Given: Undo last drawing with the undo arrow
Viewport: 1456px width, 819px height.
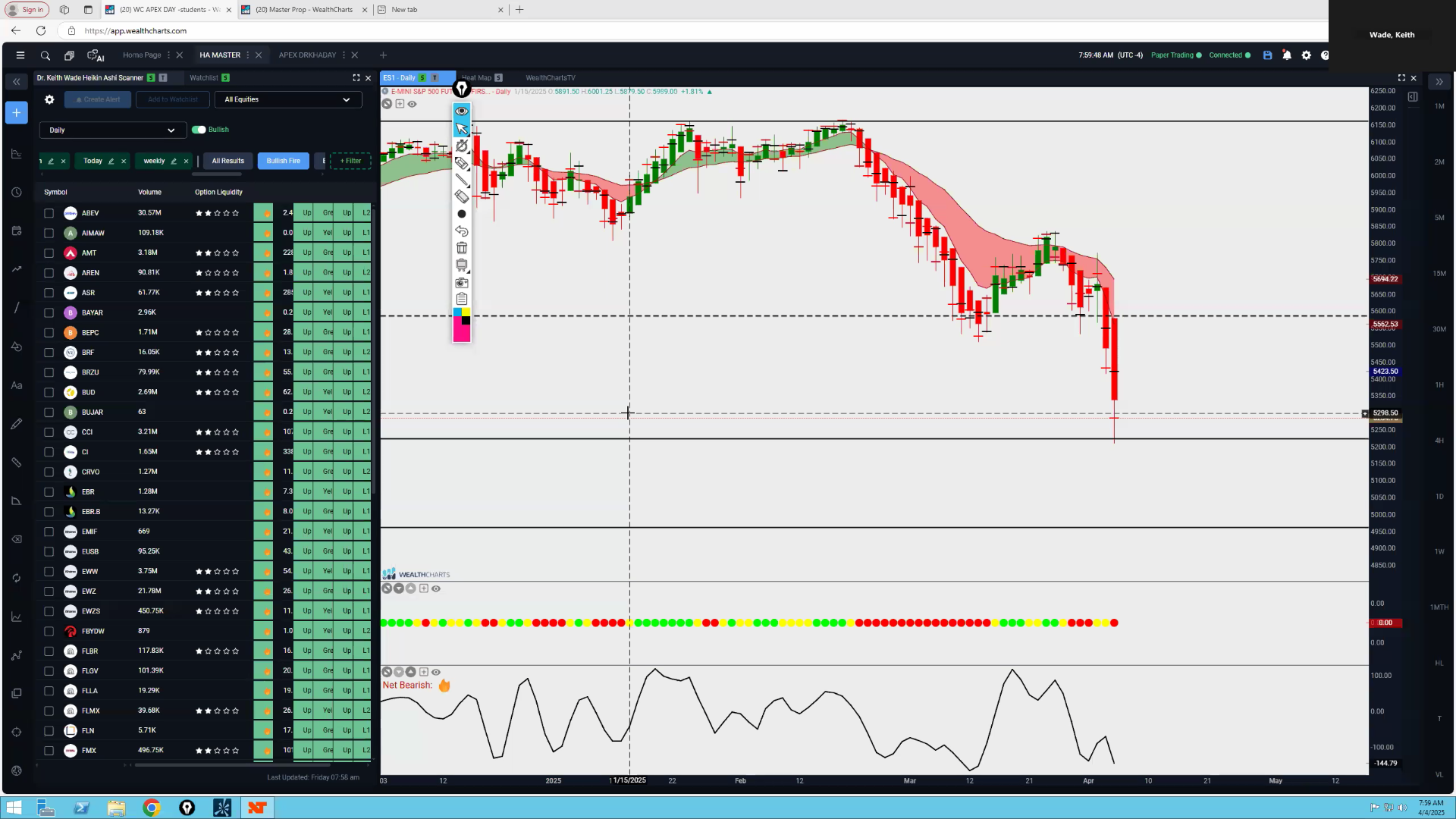Looking at the screenshot, I should (x=462, y=231).
